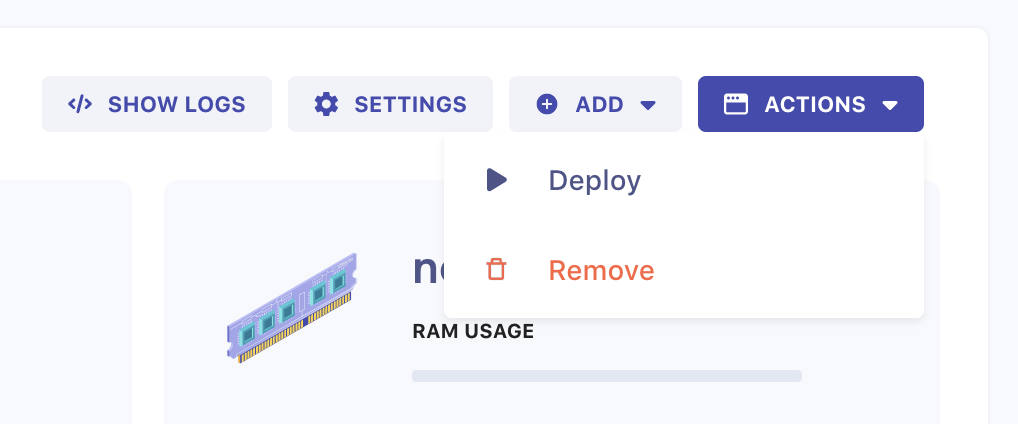1018x424 pixels.
Task: Choose Deploy from the Actions menu
Action: (x=594, y=180)
